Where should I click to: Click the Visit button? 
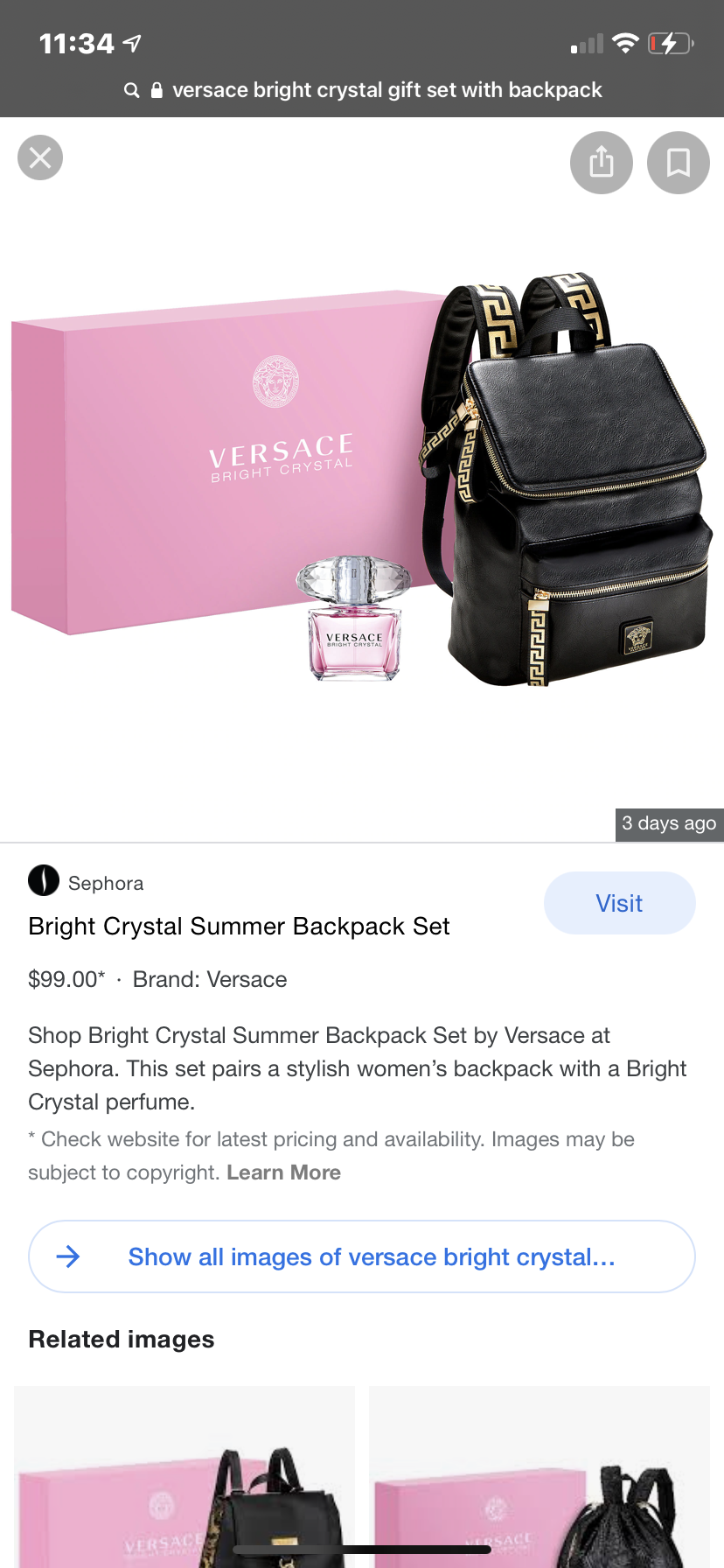click(x=620, y=903)
